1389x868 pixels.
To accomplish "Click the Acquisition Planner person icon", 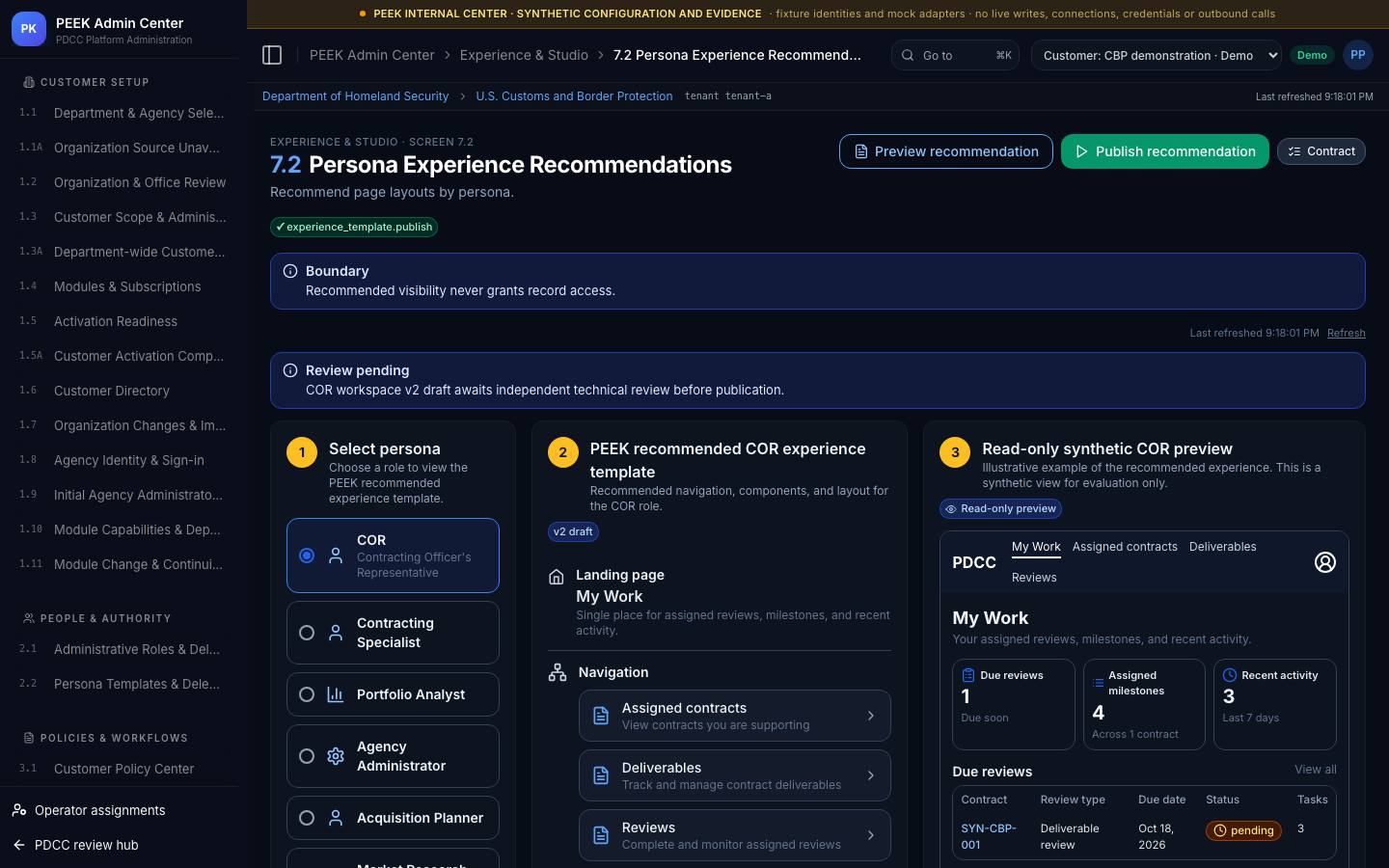I will point(336,818).
